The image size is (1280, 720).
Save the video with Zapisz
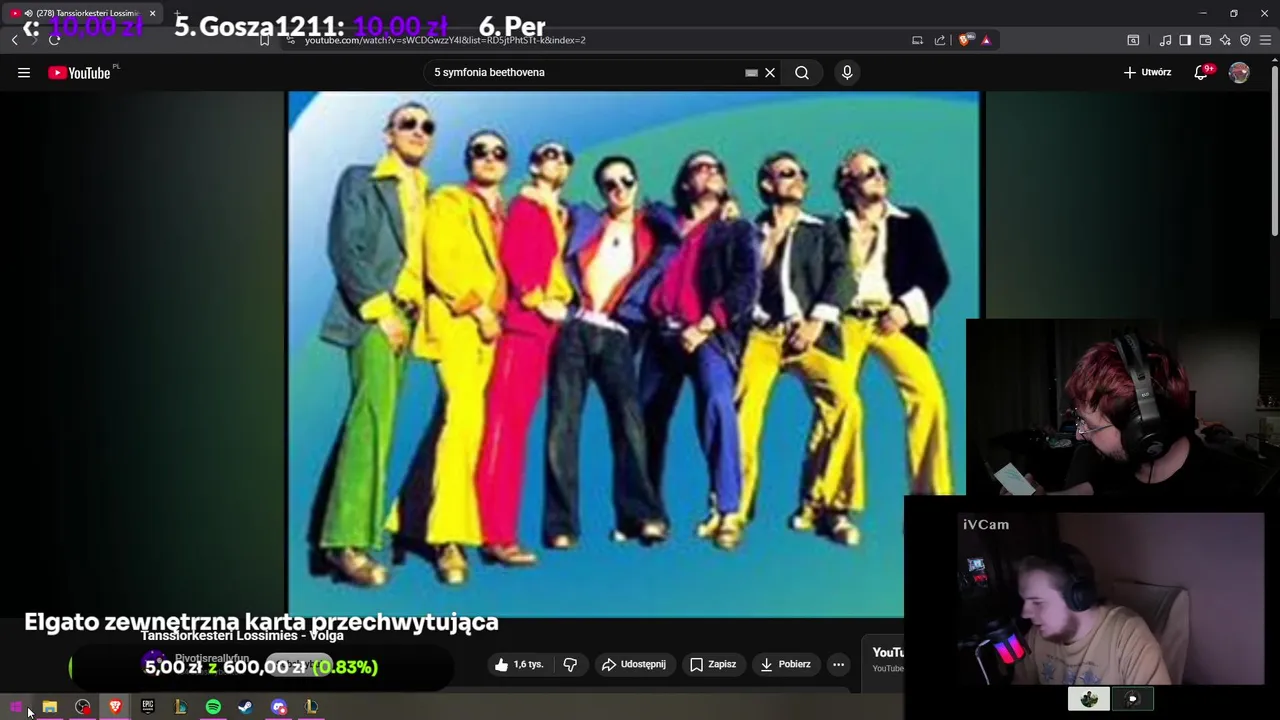pos(713,664)
